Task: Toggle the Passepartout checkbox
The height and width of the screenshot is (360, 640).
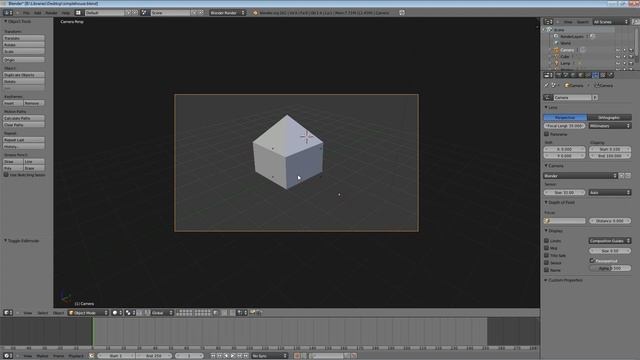Action: click(592, 260)
